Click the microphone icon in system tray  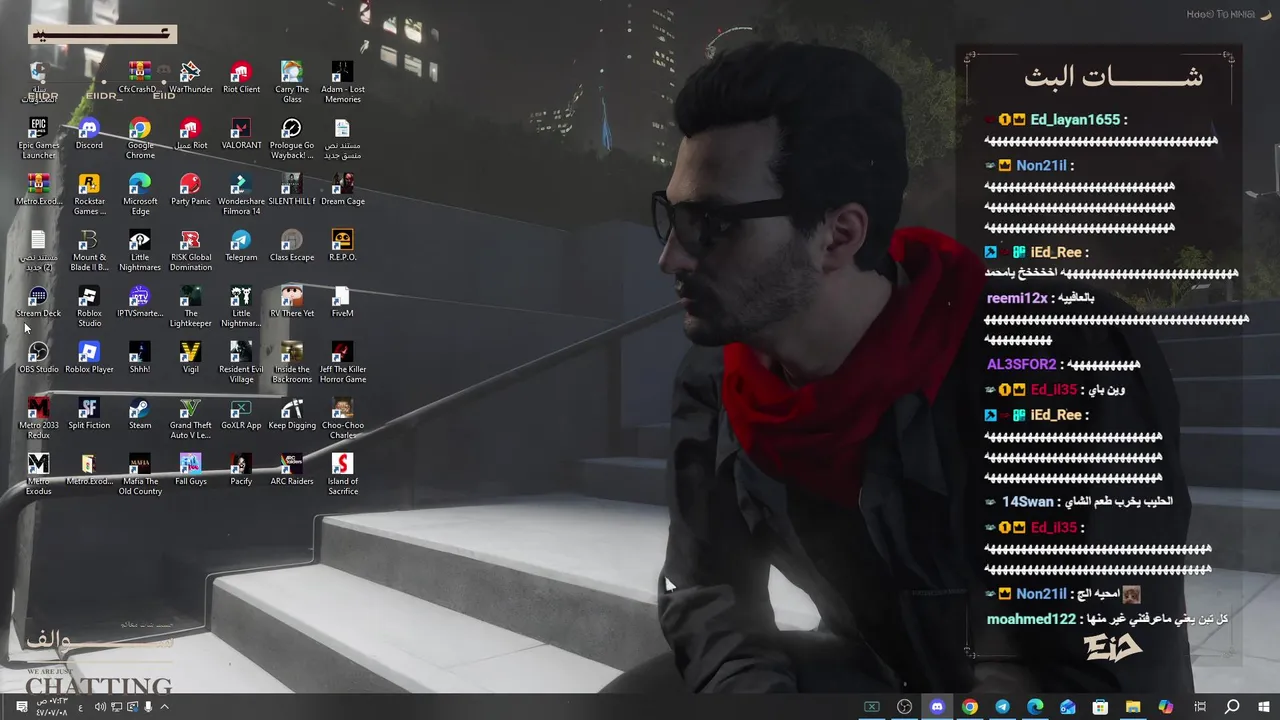click(149, 707)
